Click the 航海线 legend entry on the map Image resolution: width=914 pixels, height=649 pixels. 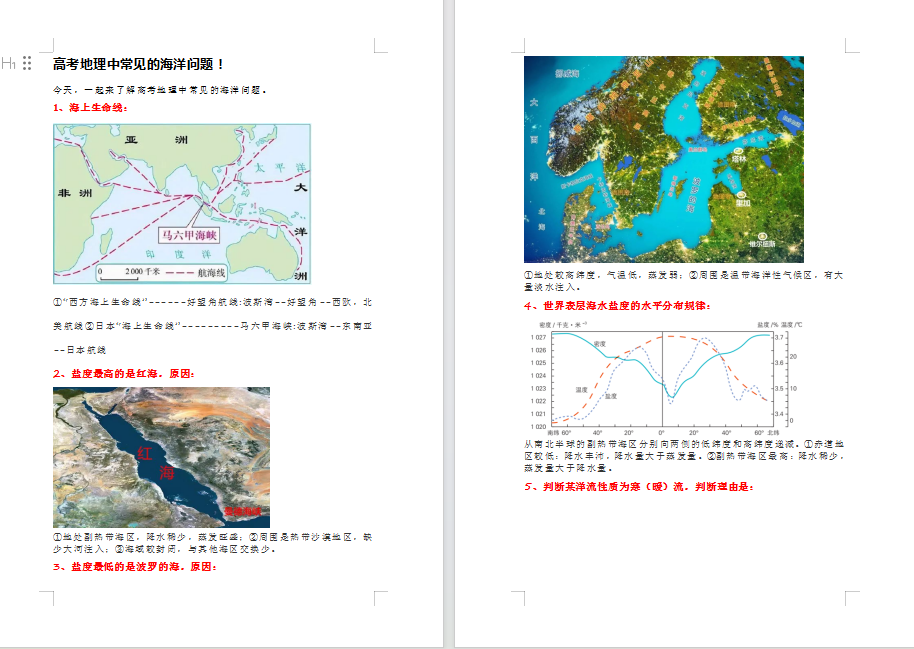[x=196, y=272]
